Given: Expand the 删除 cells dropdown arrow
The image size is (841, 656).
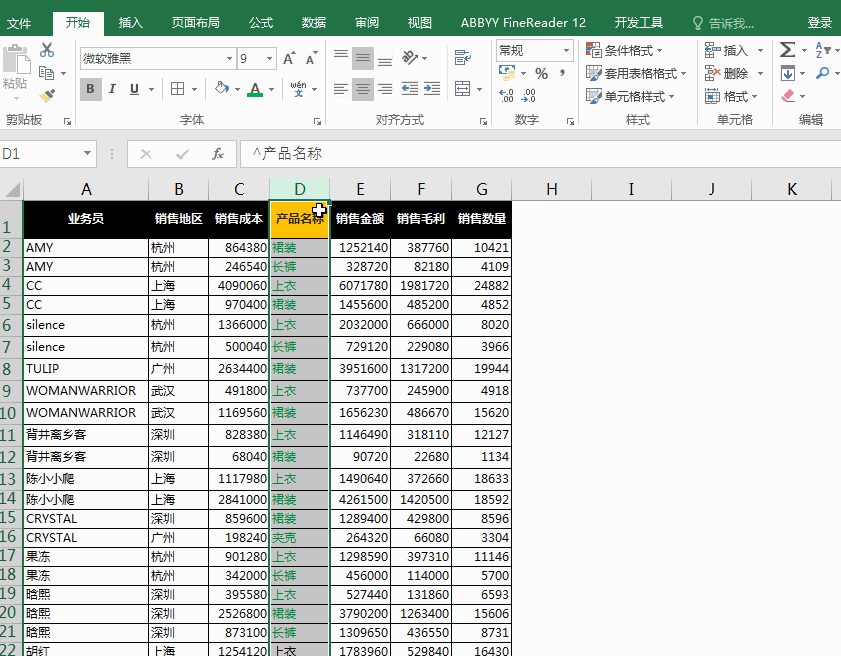Looking at the screenshot, I should pos(760,73).
